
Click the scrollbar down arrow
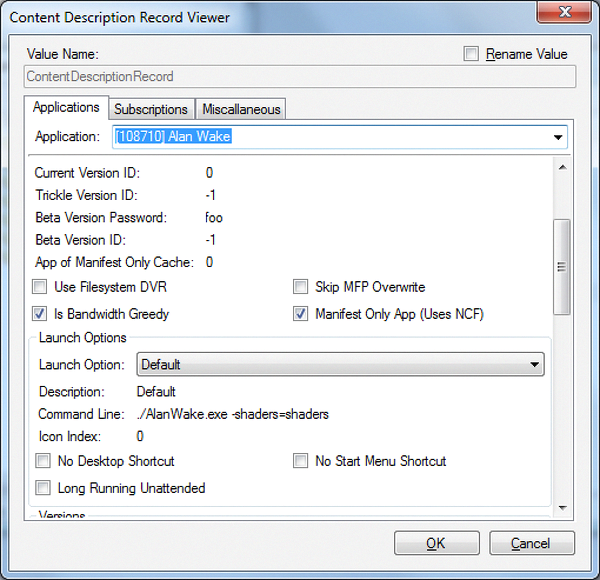click(561, 509)
